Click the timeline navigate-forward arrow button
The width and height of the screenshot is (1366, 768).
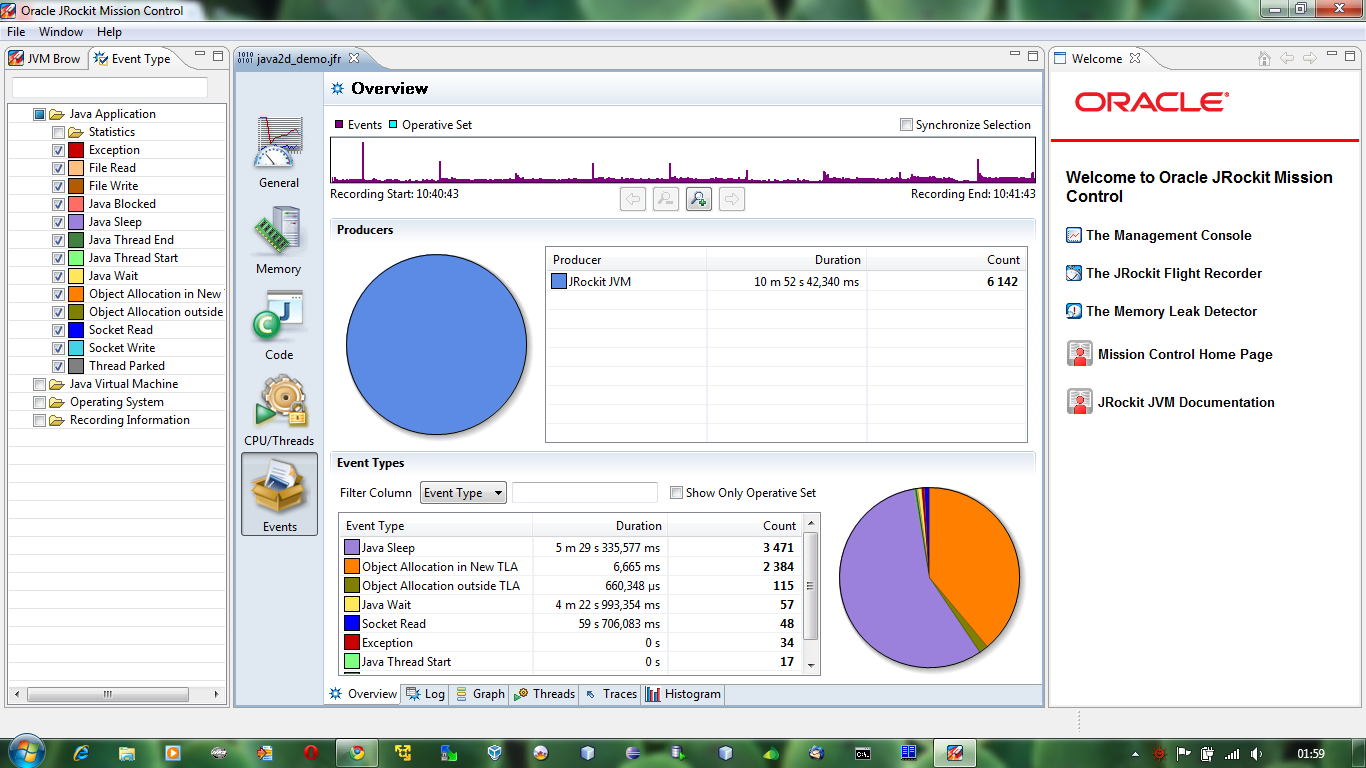[732, 198]
